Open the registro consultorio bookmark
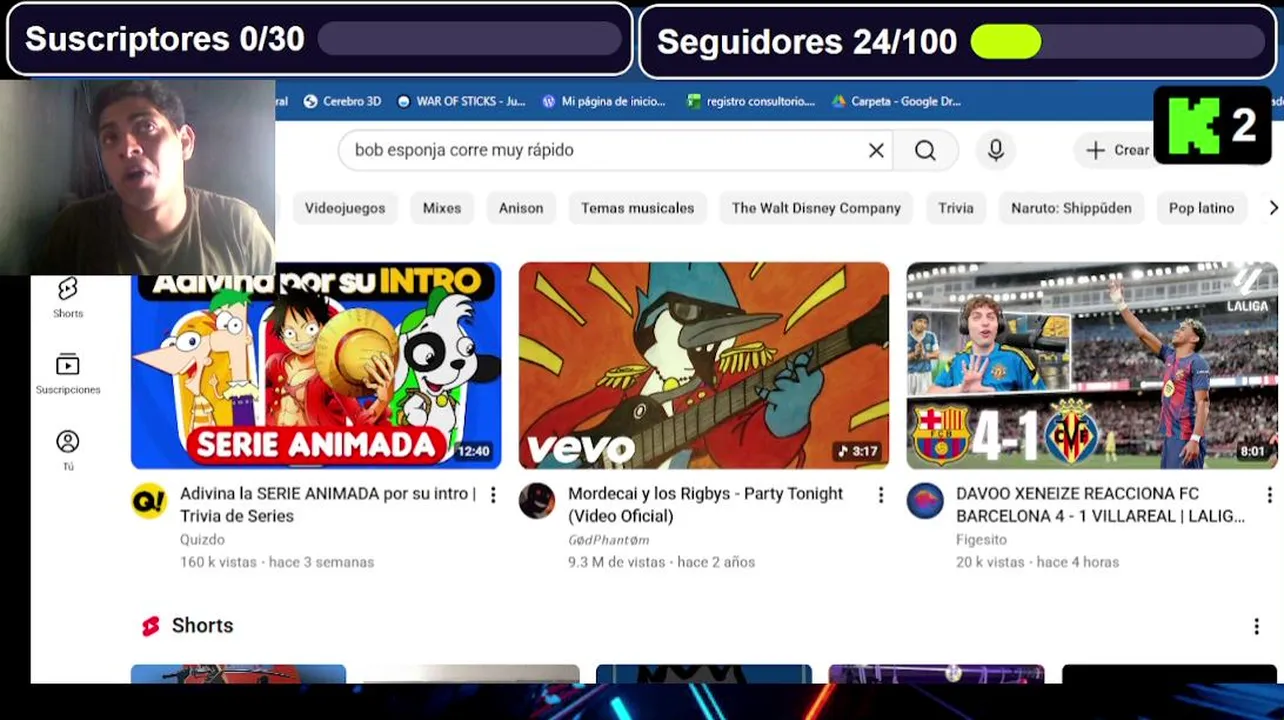The image size is (1284, 720). [x=751, y=101]
